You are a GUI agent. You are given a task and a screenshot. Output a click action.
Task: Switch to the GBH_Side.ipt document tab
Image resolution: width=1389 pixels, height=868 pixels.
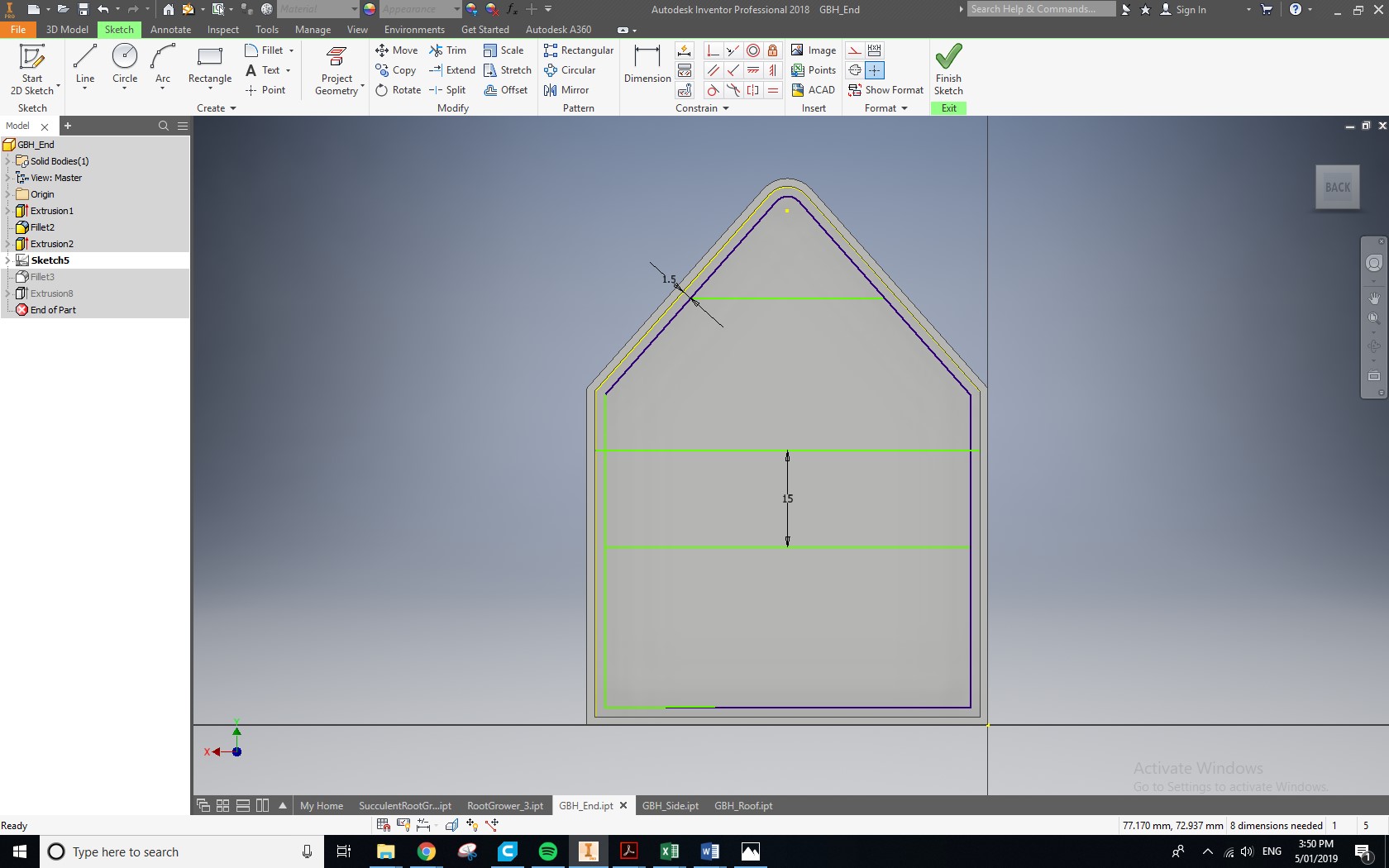tap(670, 805)
